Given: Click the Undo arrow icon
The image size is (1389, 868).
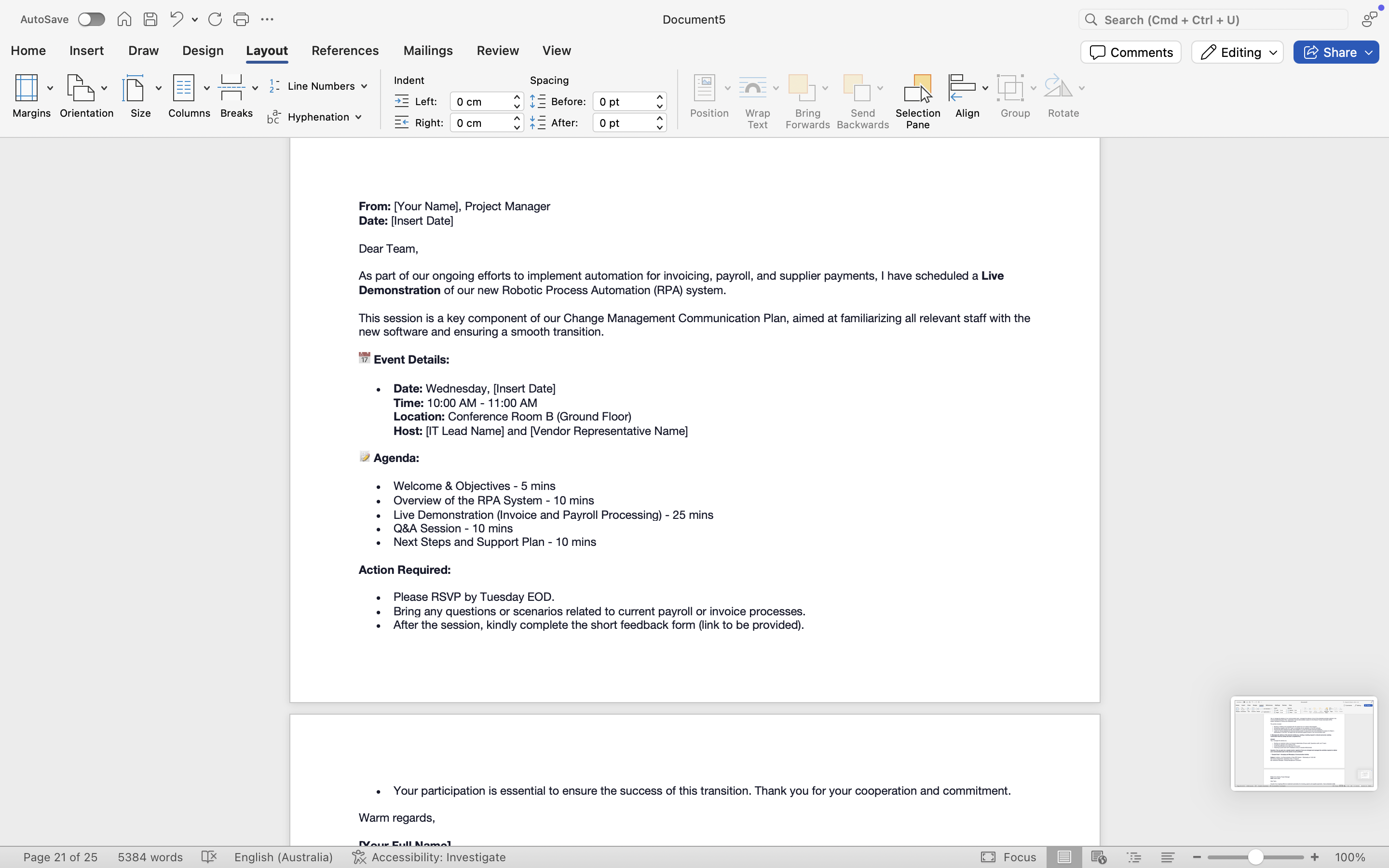Looking at the screenshot, I should point(176,19).
